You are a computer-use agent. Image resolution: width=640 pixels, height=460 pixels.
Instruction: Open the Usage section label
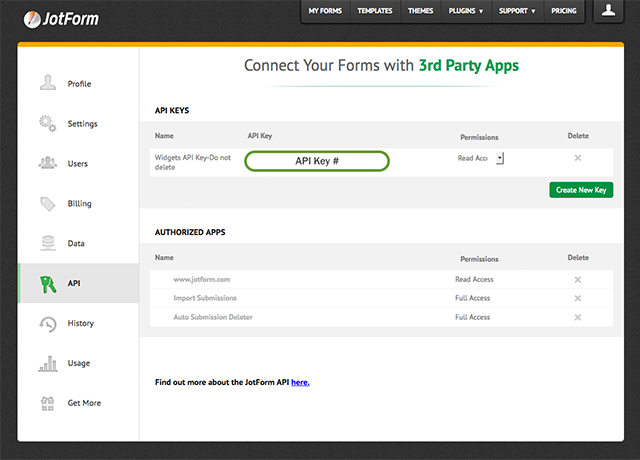coord(79,363)
